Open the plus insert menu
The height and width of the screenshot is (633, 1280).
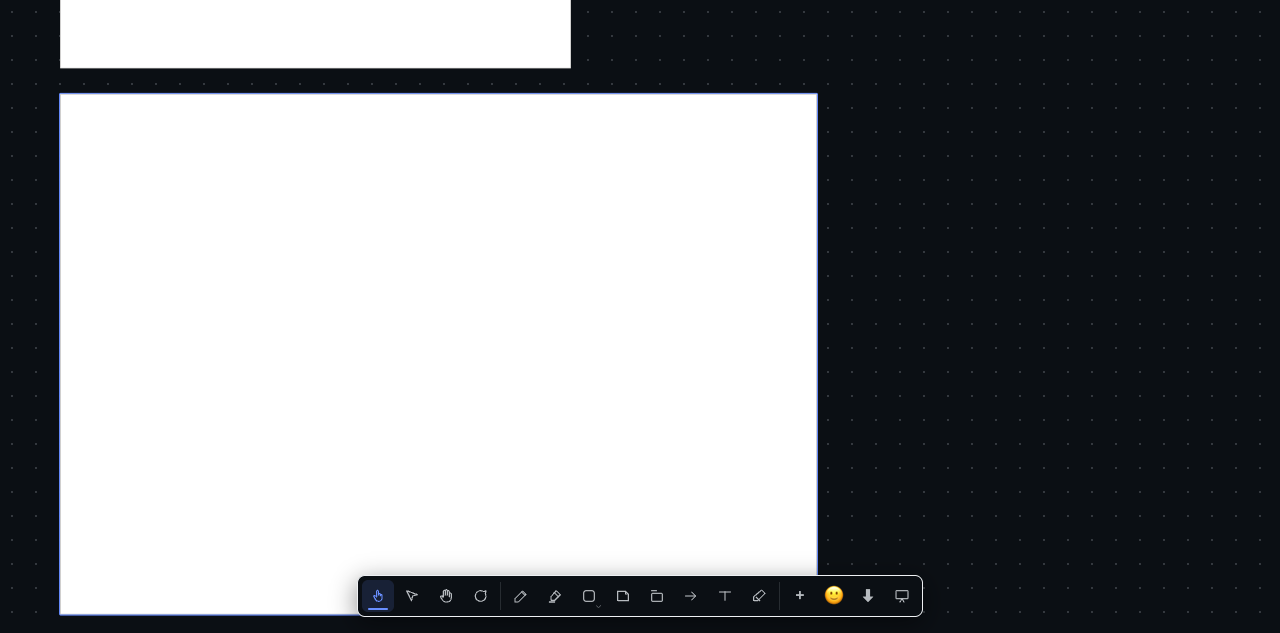point(800,596)
